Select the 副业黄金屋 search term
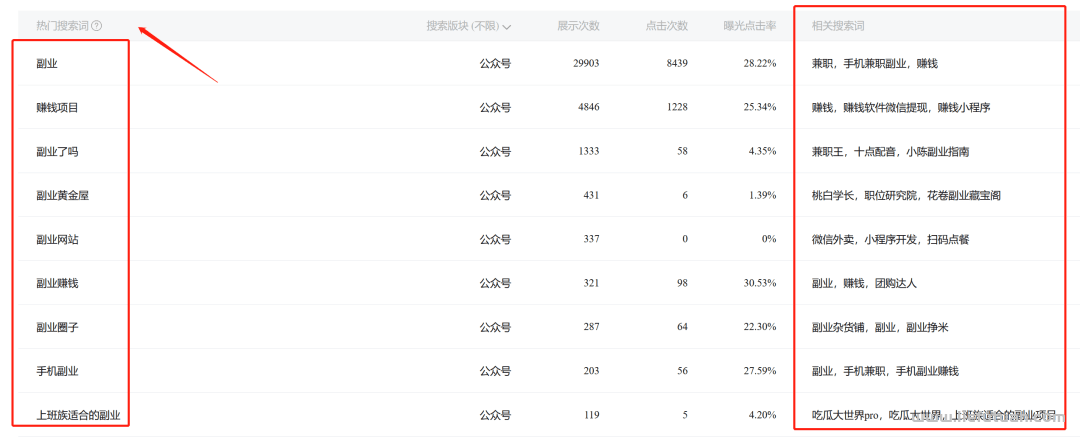This screenshot has height=437, width=1080. tap(62, 195)
